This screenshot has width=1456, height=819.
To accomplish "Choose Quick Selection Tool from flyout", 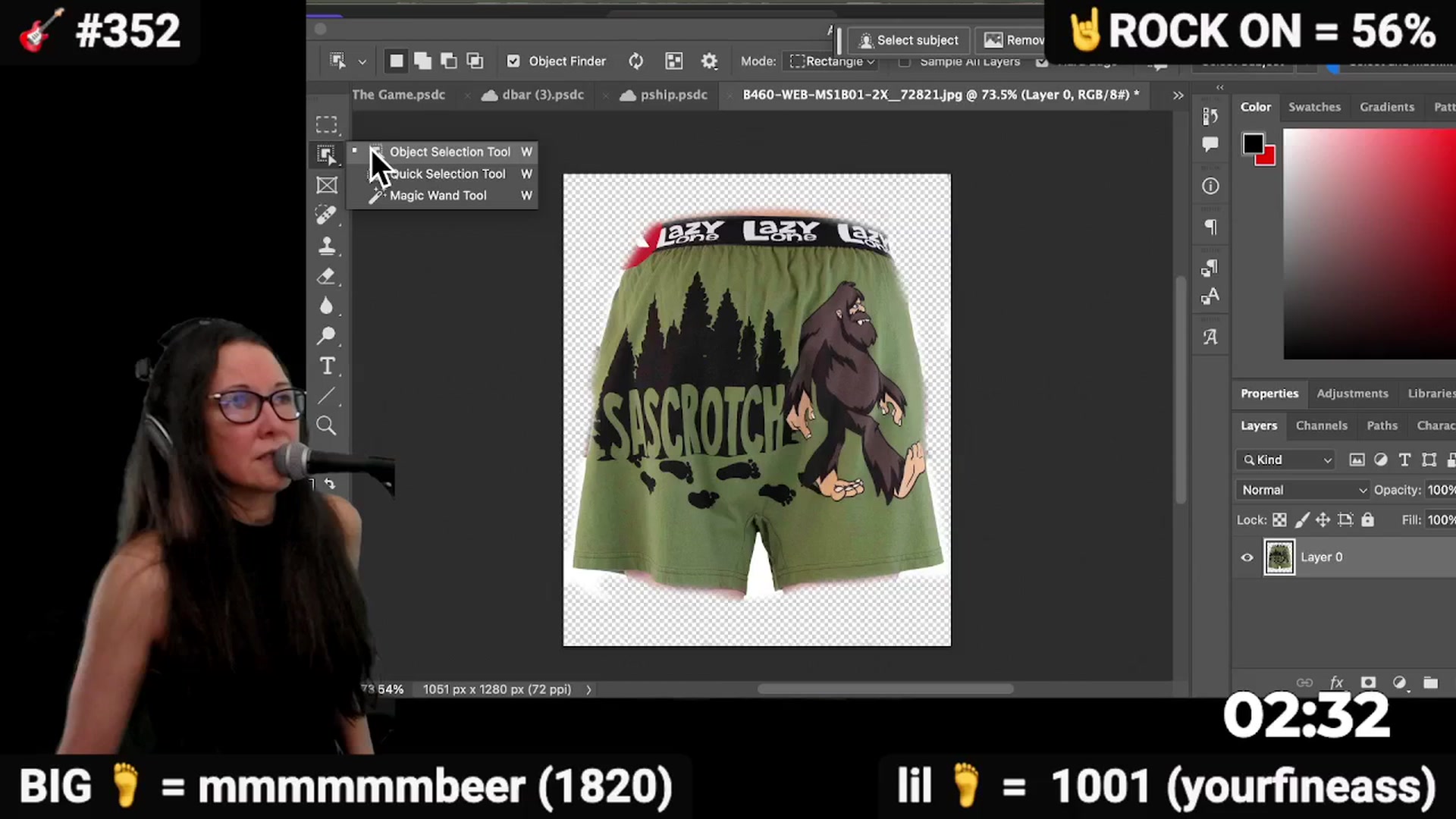I will (x=442, y=174).
